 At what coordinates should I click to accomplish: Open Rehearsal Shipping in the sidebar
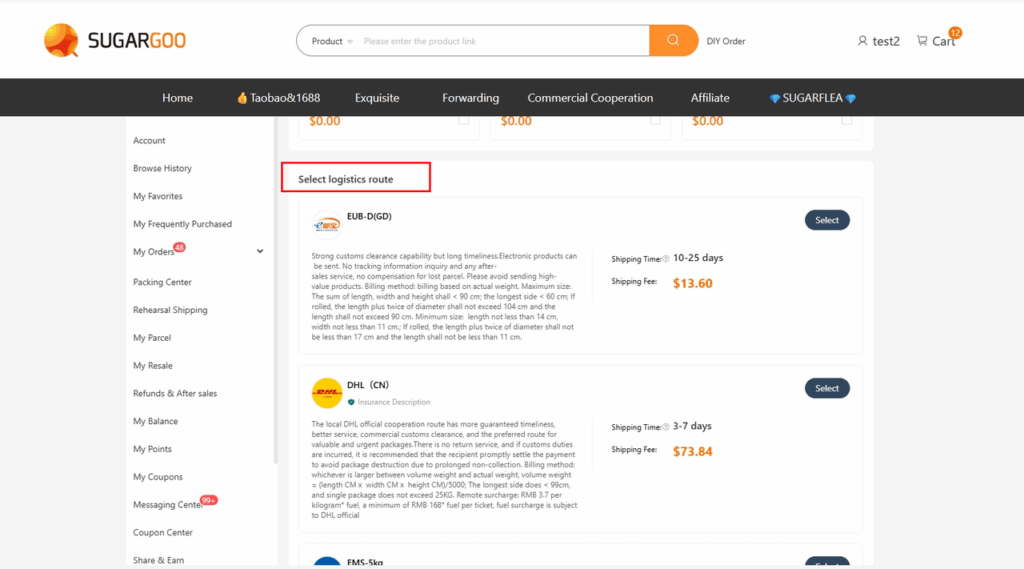[170, 310]
